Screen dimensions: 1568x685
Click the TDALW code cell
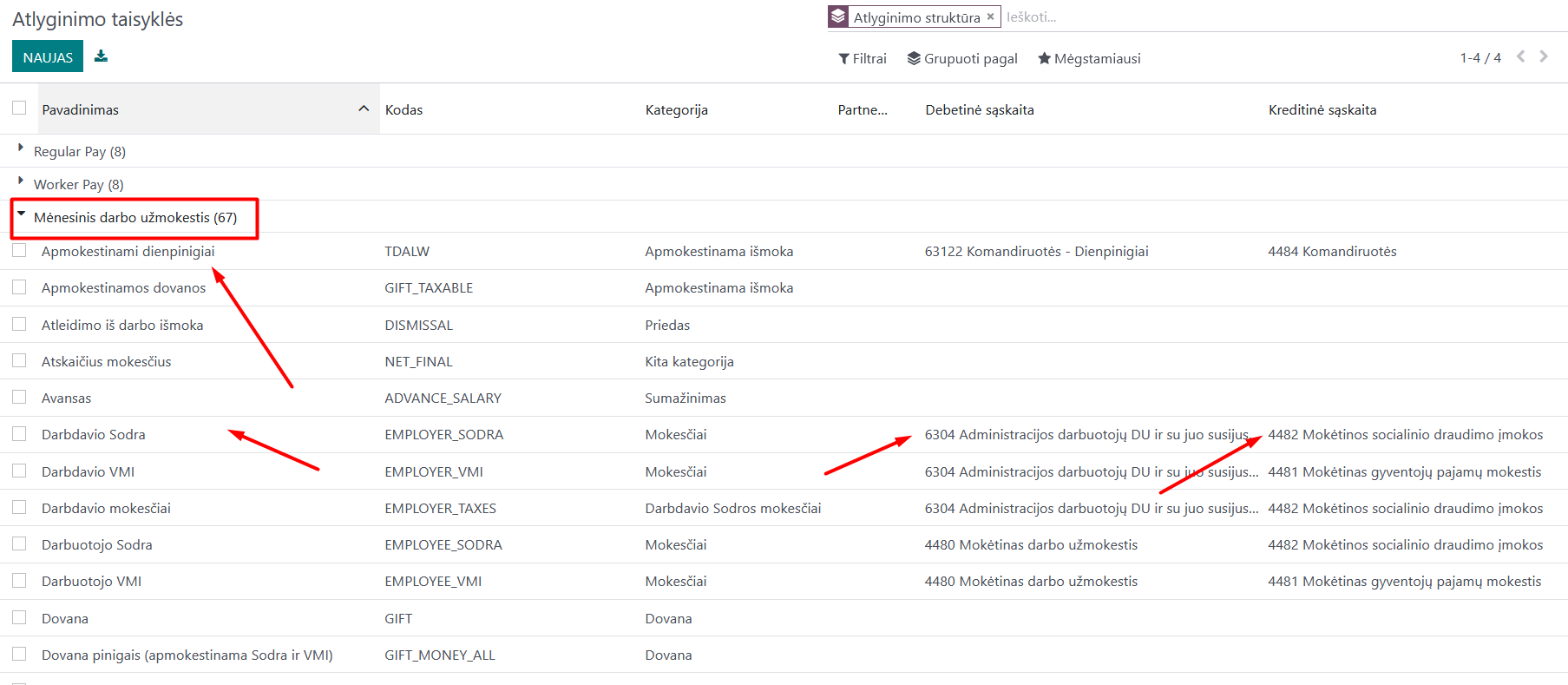click(407, 251)
